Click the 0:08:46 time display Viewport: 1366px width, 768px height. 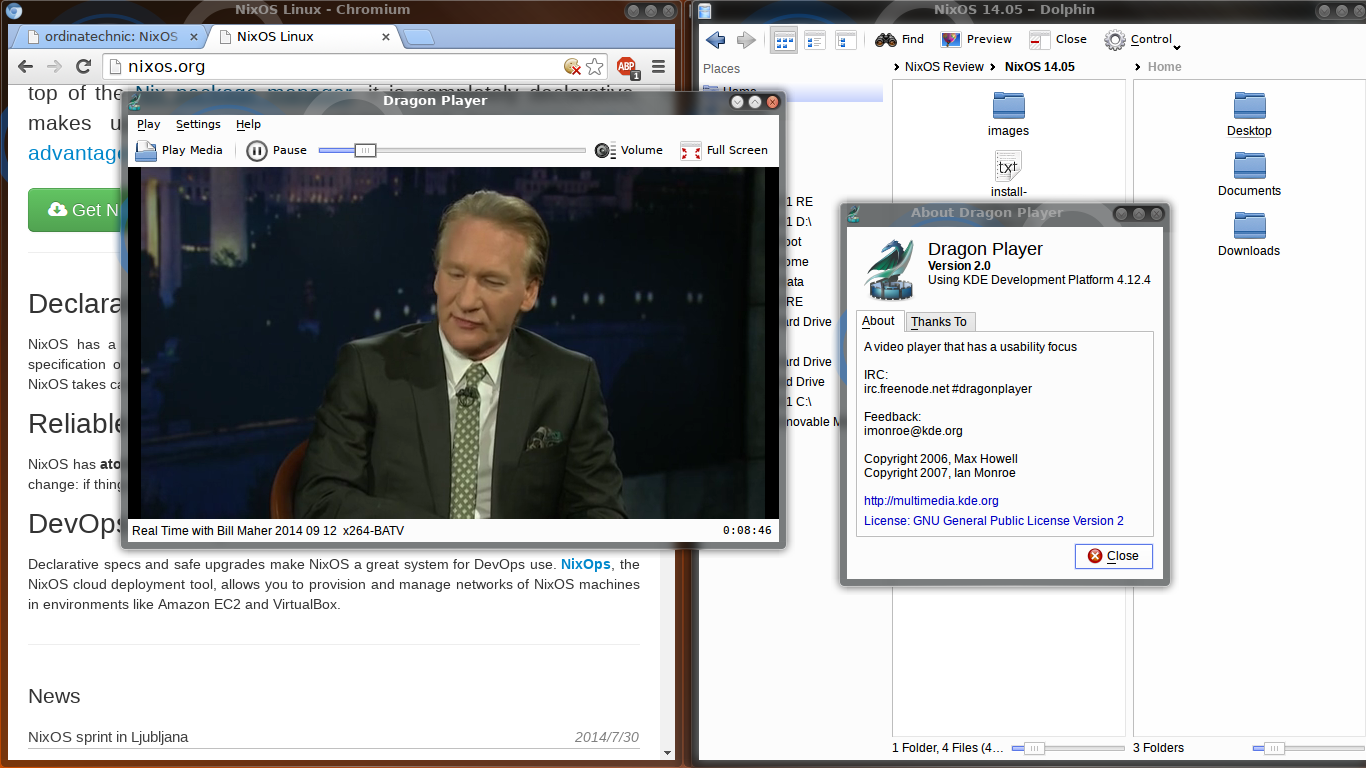[747, 530]
